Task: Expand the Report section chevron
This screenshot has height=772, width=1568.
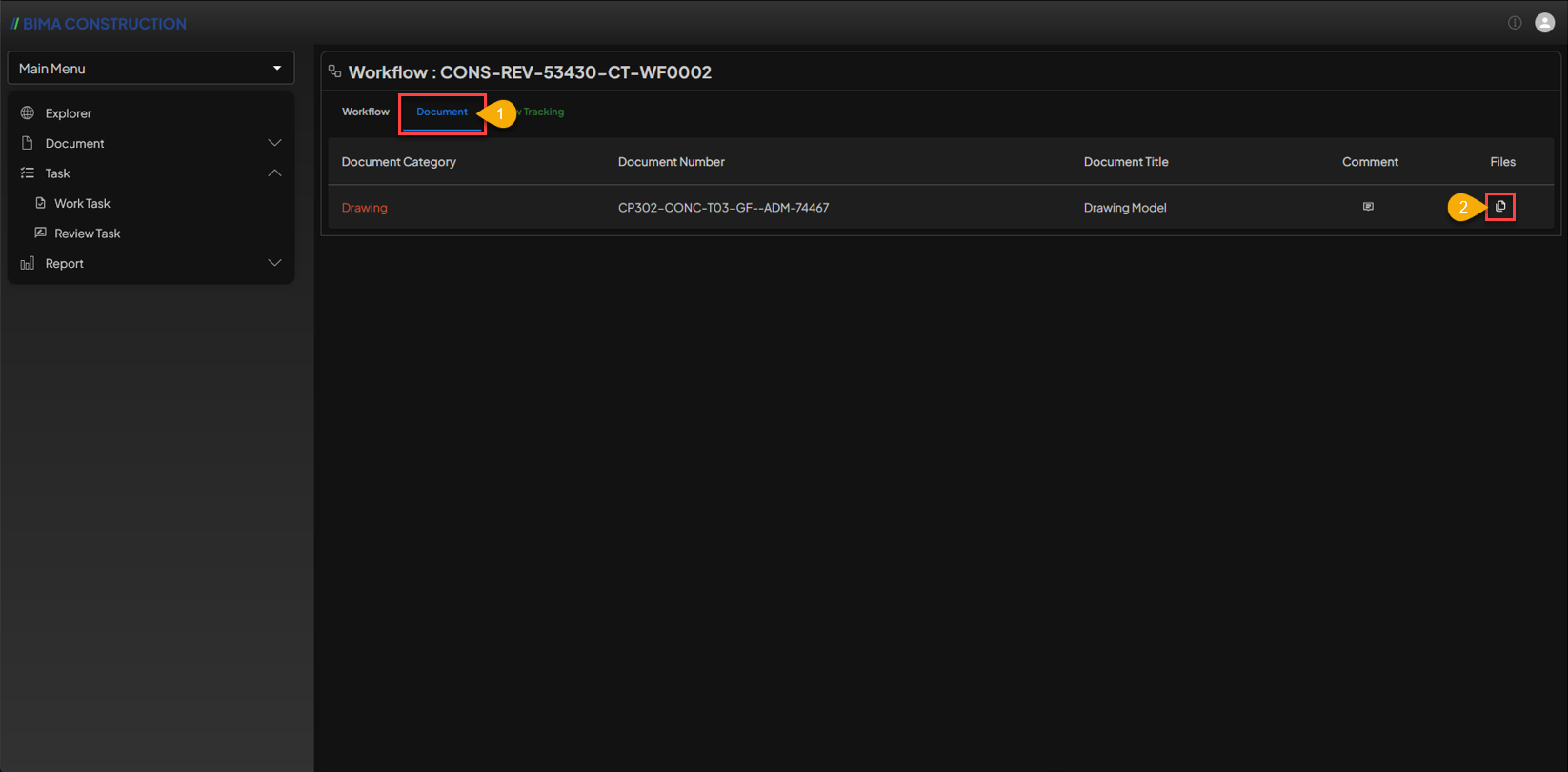Action: pyautogui.click(x=274, y=263)
